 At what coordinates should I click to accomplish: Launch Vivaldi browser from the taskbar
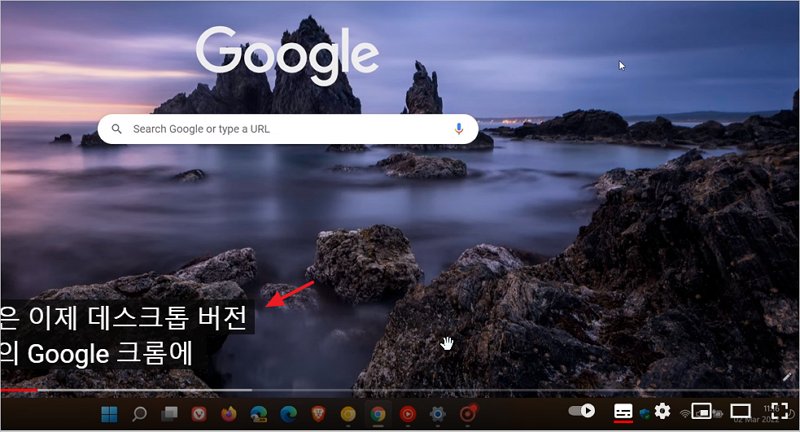[199, 413]
